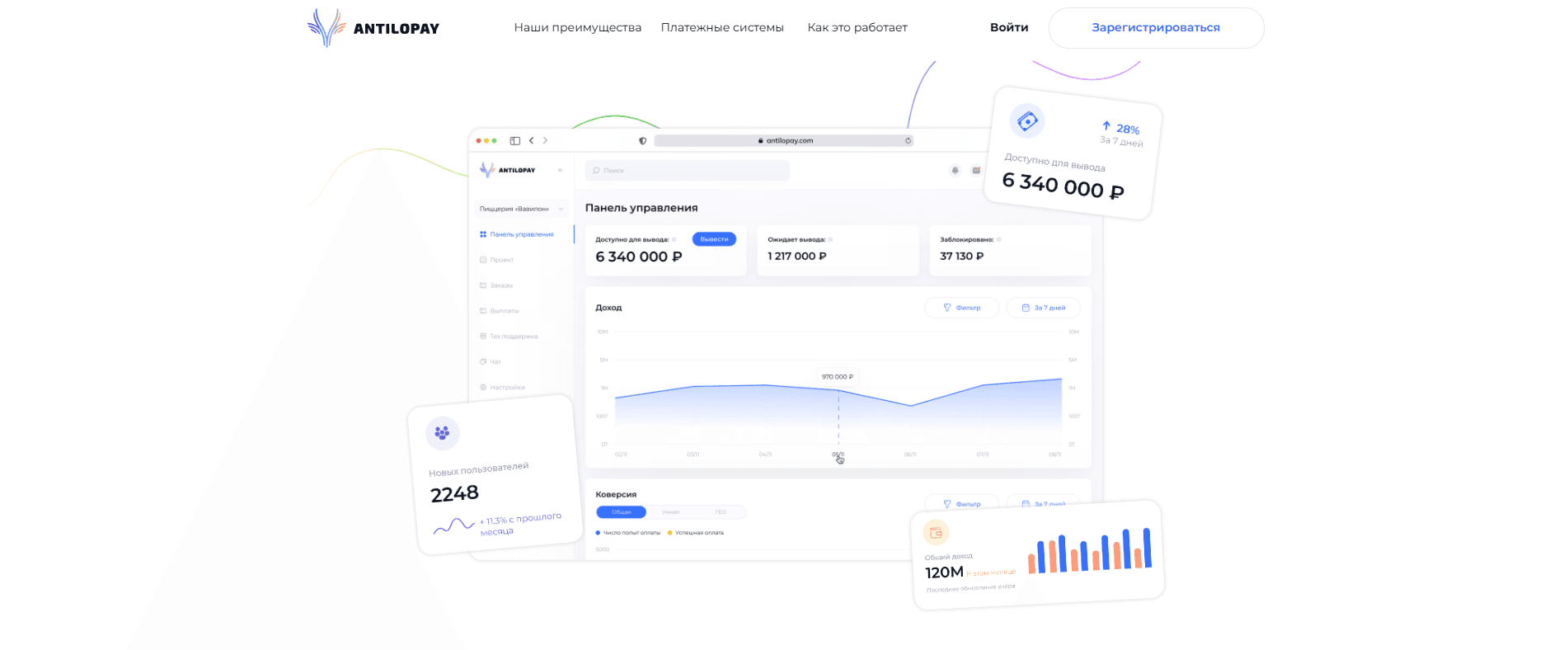This screenshot has height=650, width=1568.
Task: Click the blue Вывести withdraw button
Action: [714, 239]
